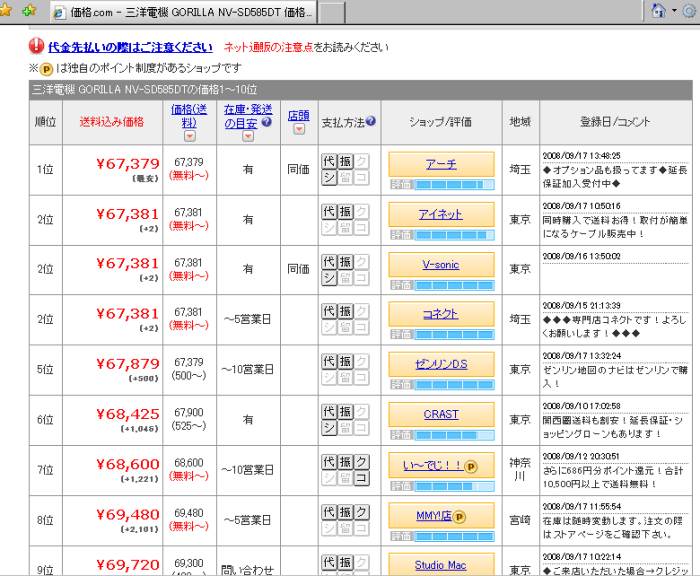
Task: Click the ¥67,879 price in 5位 row
Action: coord(128,364)
